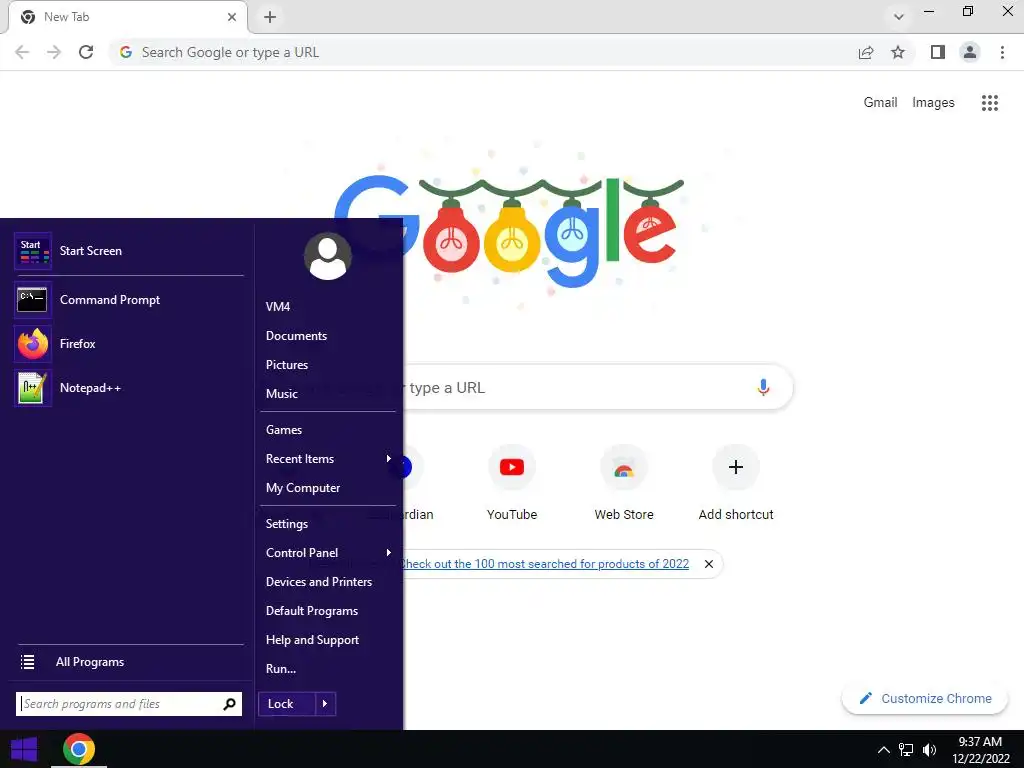This screenshot has width=1024, height=768.
Task: Open the Web Store shortcut
Action: (624, 483)
